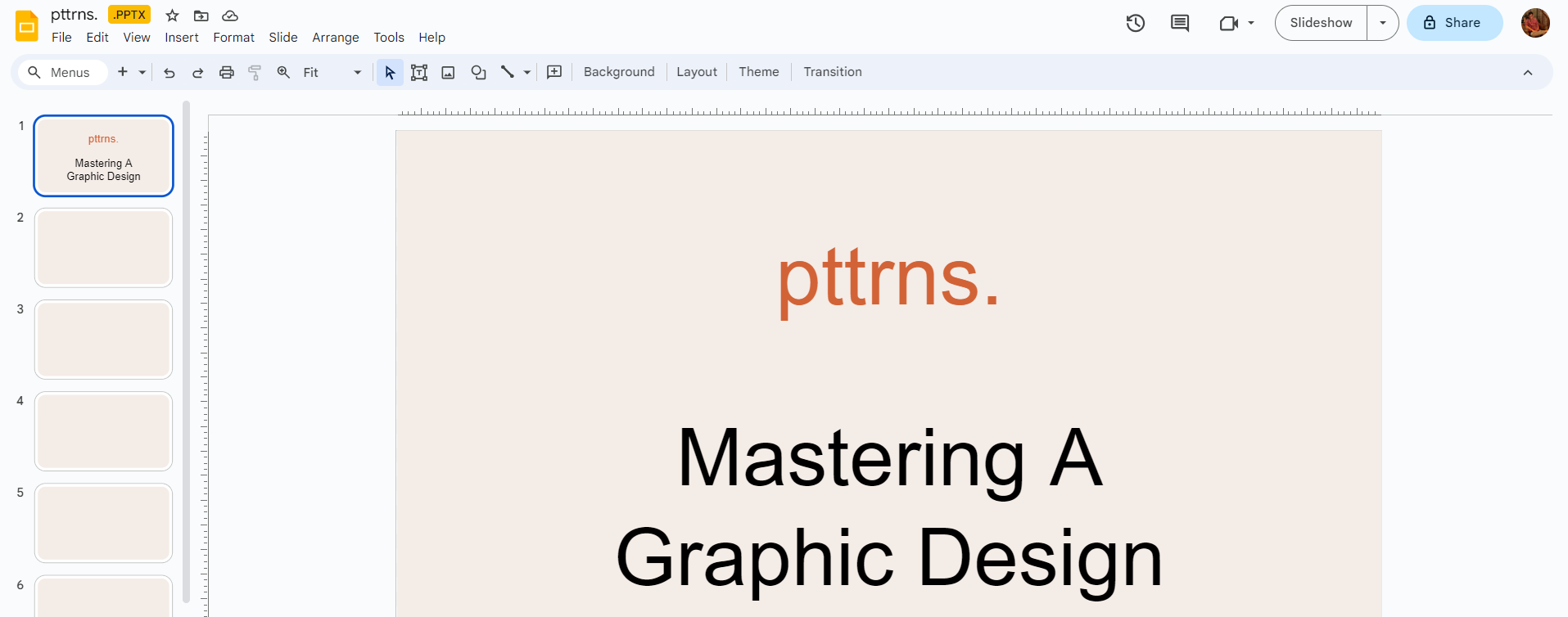Expand the line type dropdown arrow
Image resolution: width=1568 pixels, height=617 pixels.
coord(527,72)
